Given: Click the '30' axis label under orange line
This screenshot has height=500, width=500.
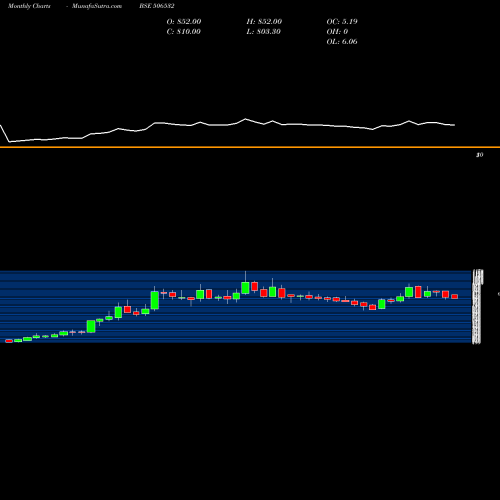Looking at the screenshot, I should [480, 155].
